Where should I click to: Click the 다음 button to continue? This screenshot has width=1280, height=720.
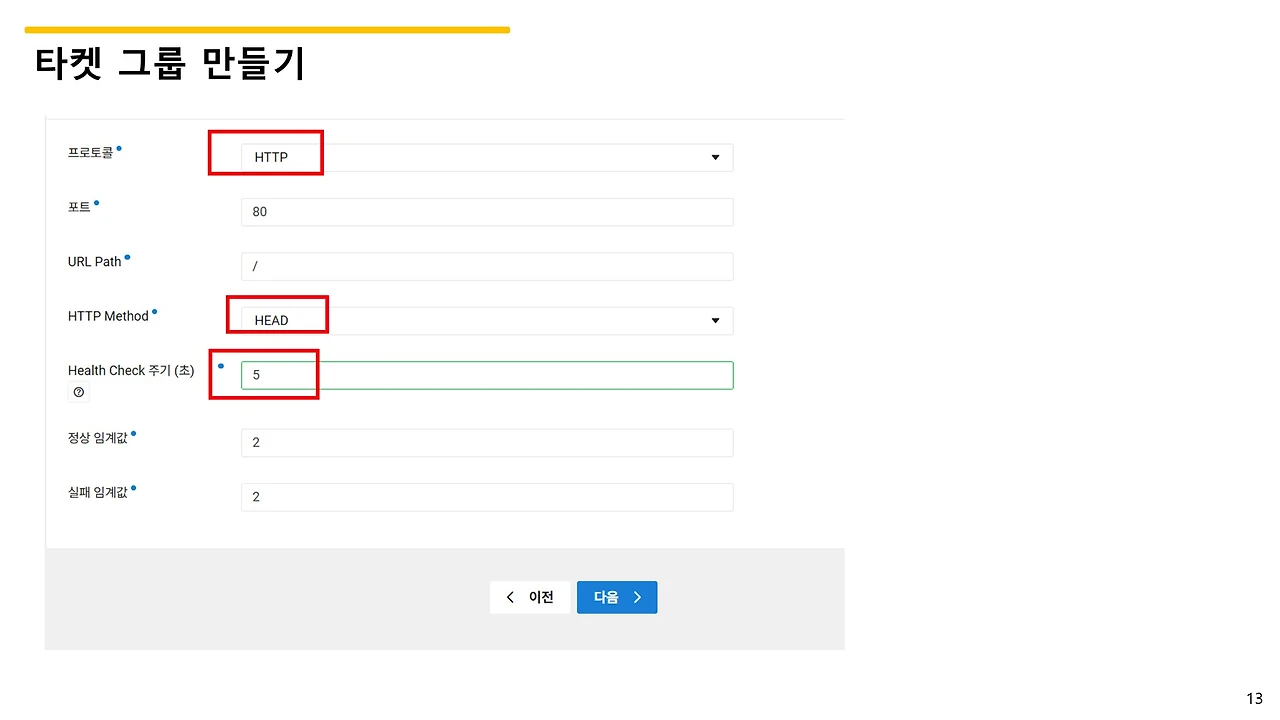click(617, 597)
